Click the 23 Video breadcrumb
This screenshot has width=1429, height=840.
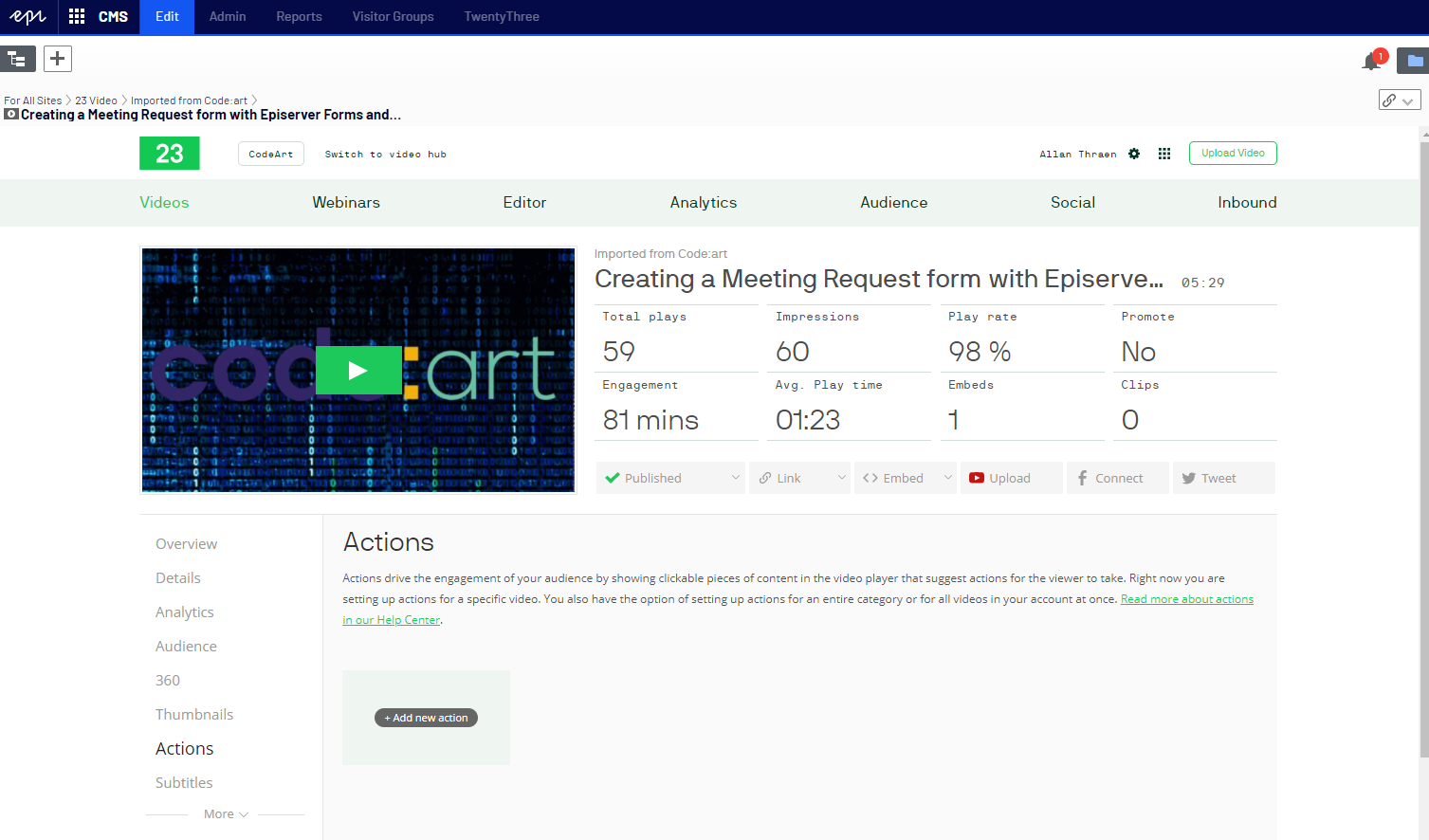click(97, 100)
